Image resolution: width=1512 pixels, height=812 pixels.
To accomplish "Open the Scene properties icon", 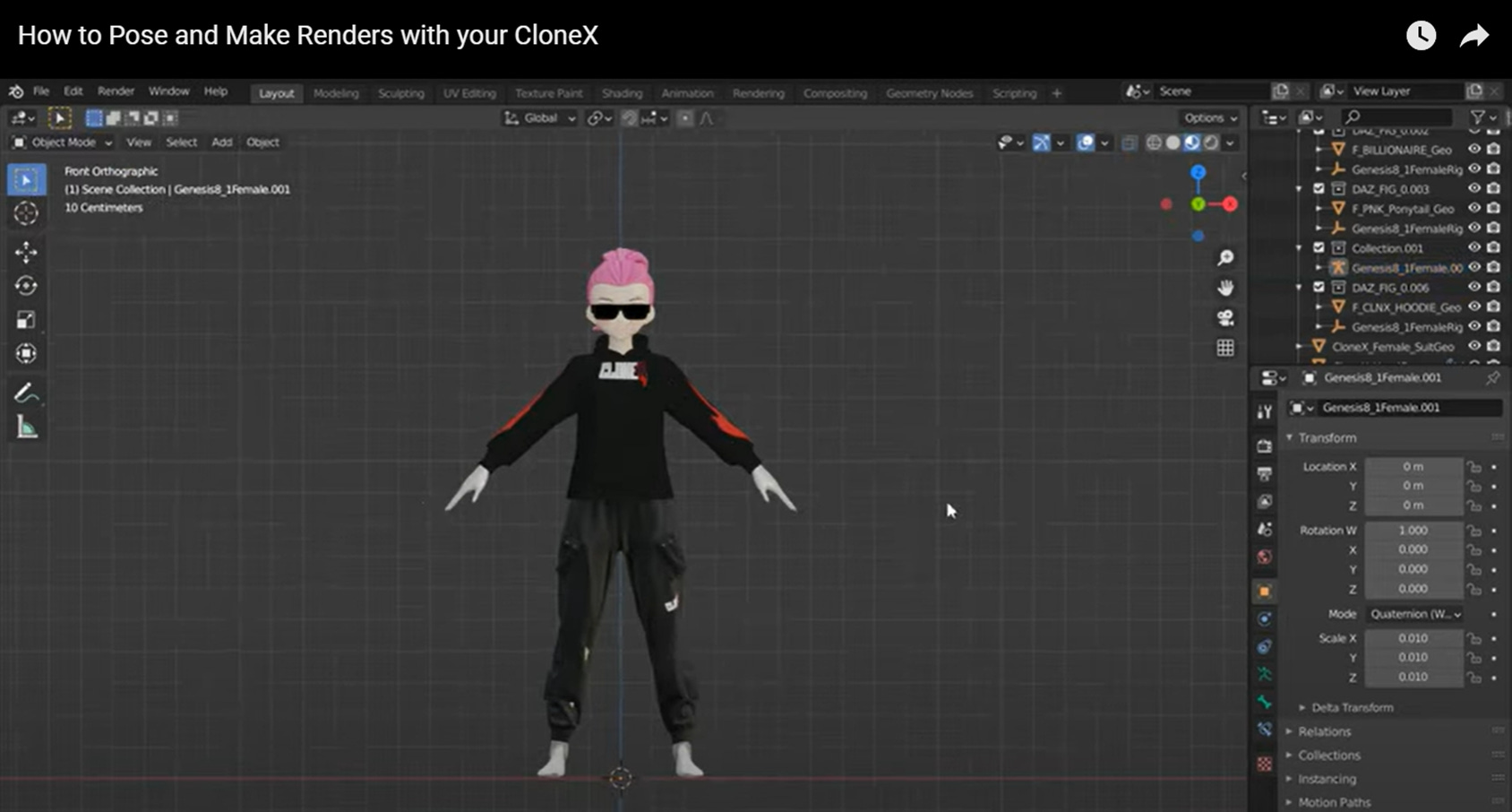I will pyautogui.click(x=1264, y=530).
